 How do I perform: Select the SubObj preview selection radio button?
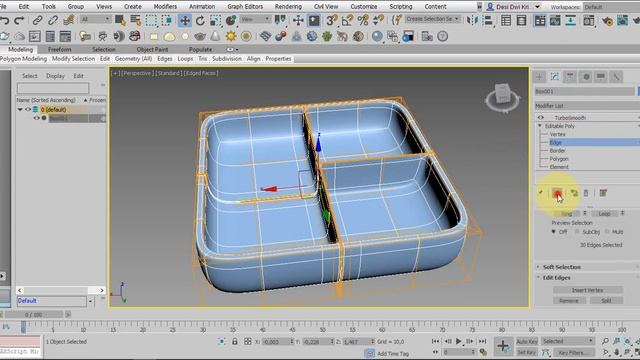click(577, 231)
